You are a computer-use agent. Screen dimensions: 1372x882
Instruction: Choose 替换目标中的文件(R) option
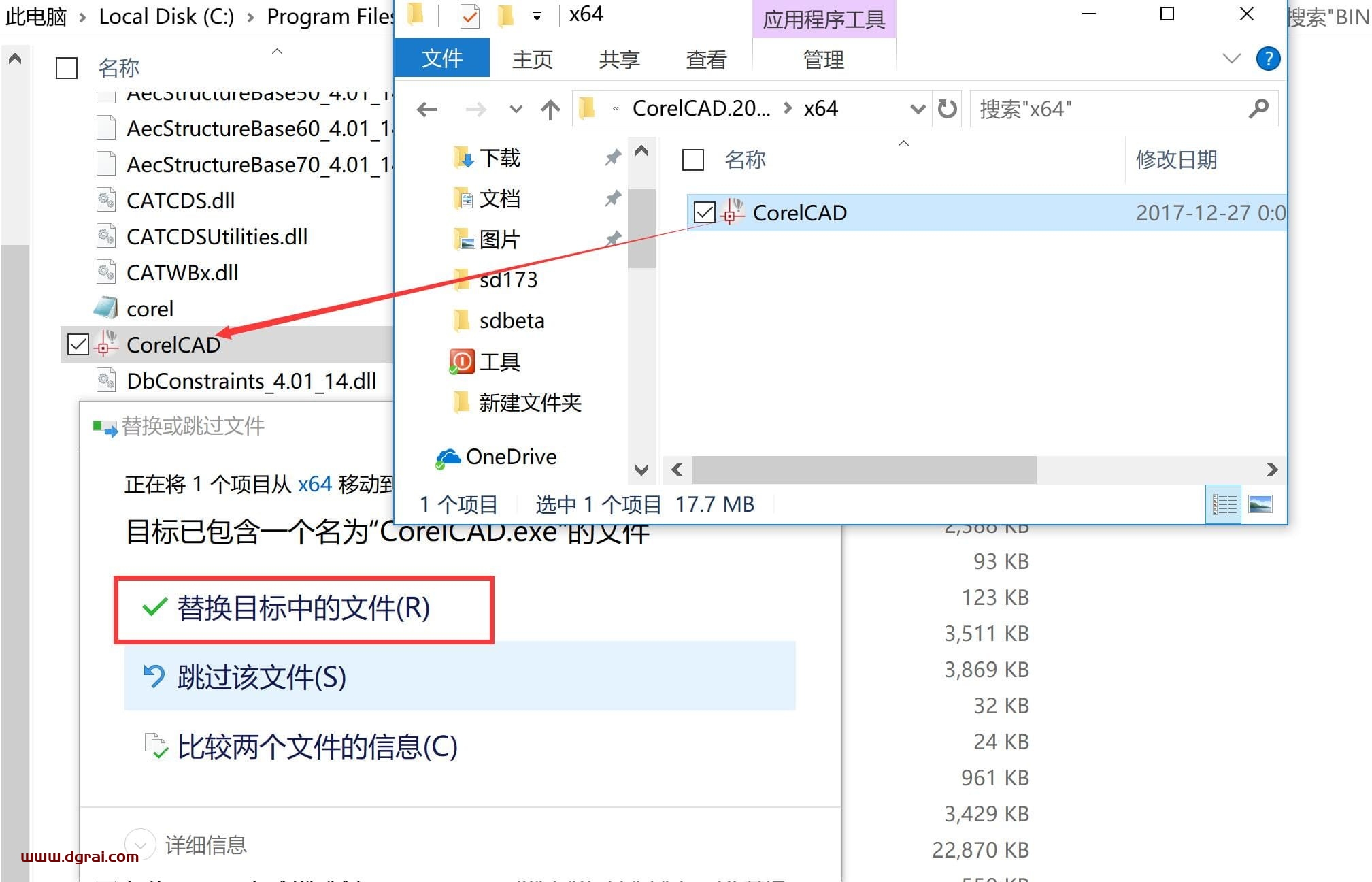(303, 608)
